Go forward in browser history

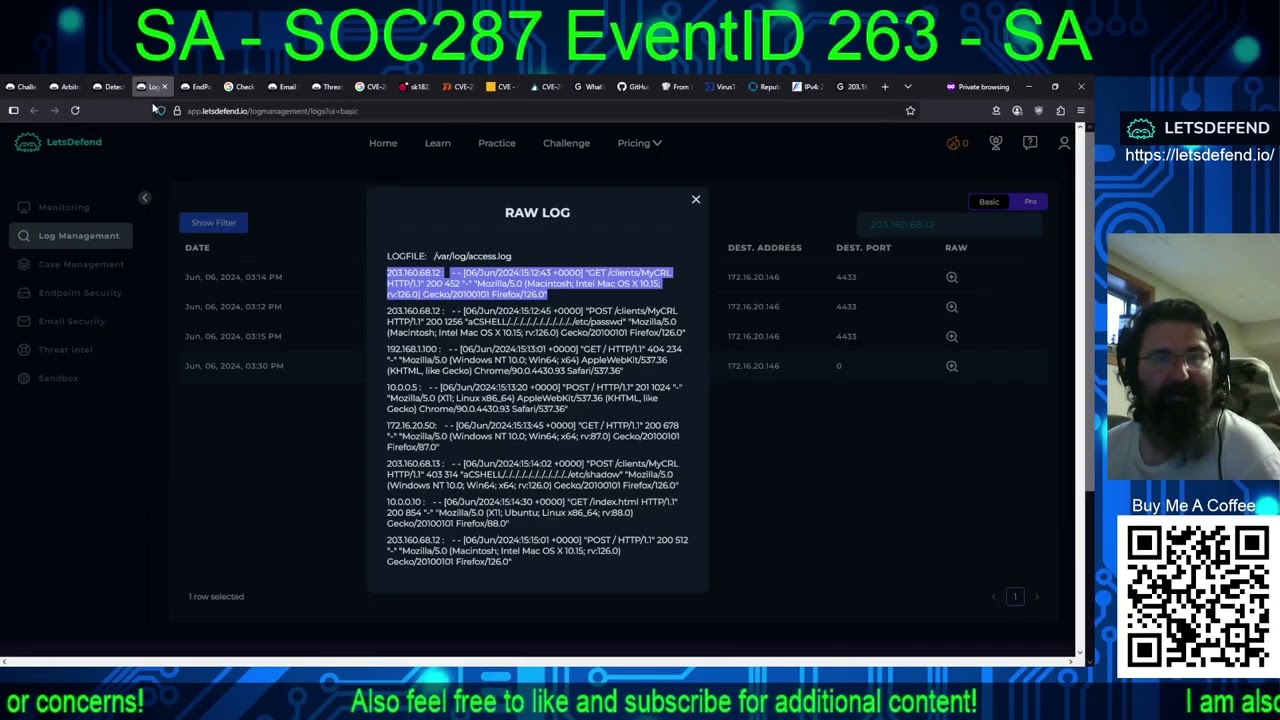click(54, 111)
